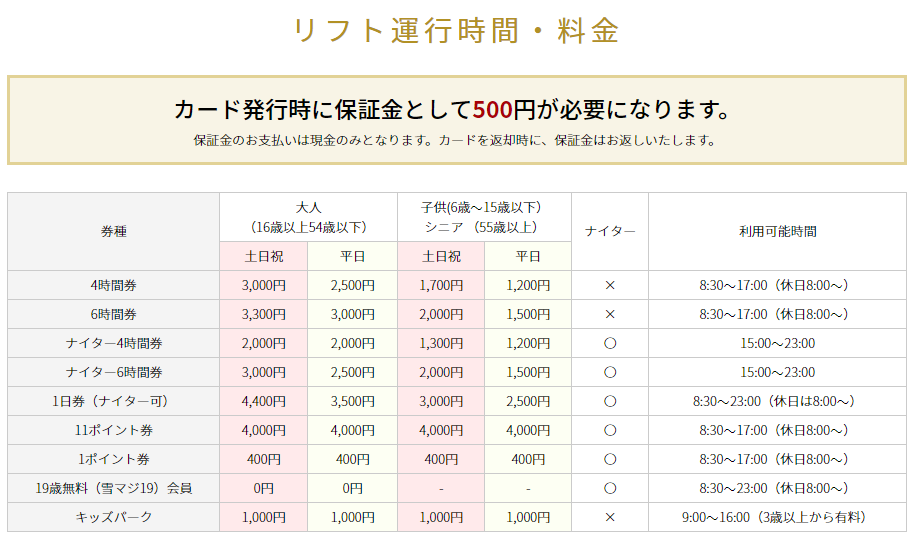Select the 500円 deposit notice headline
This screenshot has height=536, width=911.
(453, 109)
